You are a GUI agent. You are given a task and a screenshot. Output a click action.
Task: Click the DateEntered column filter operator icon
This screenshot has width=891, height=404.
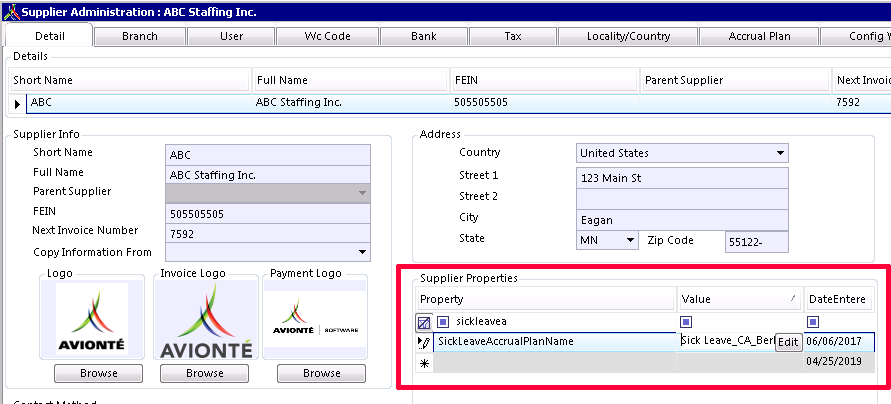click(813, 322)
